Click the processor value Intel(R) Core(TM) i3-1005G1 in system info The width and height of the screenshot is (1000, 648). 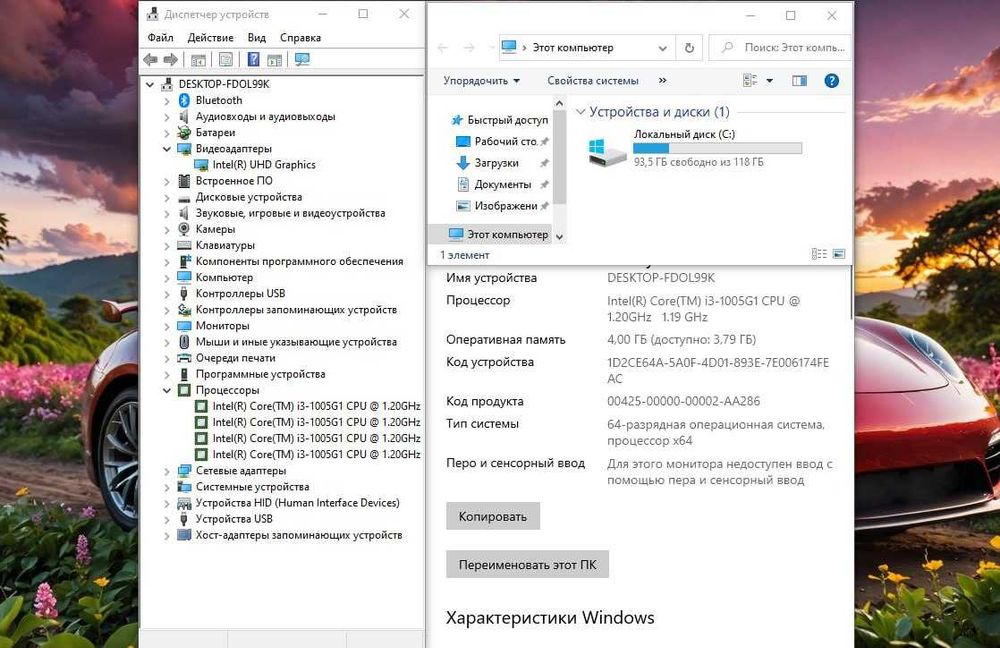tap(703, 309)
